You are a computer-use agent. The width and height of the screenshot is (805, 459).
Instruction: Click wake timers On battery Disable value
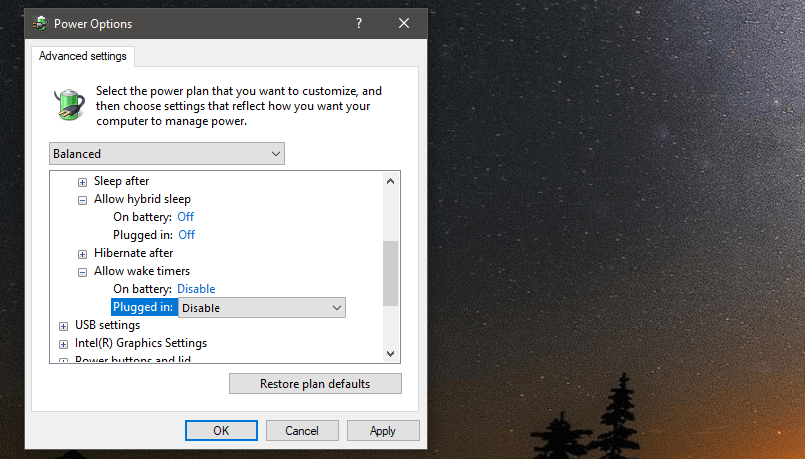pos(196,289)
